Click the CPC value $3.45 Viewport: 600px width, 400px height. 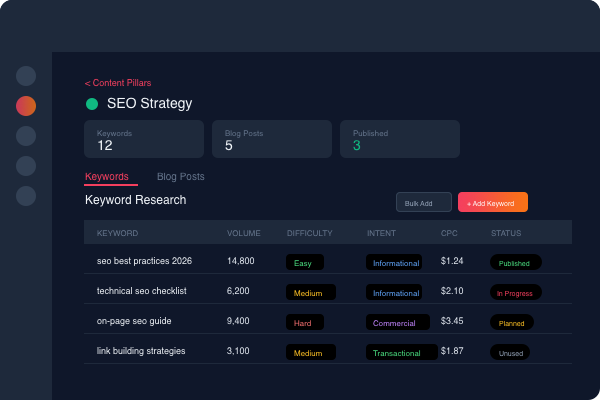(x=452, y=321)
